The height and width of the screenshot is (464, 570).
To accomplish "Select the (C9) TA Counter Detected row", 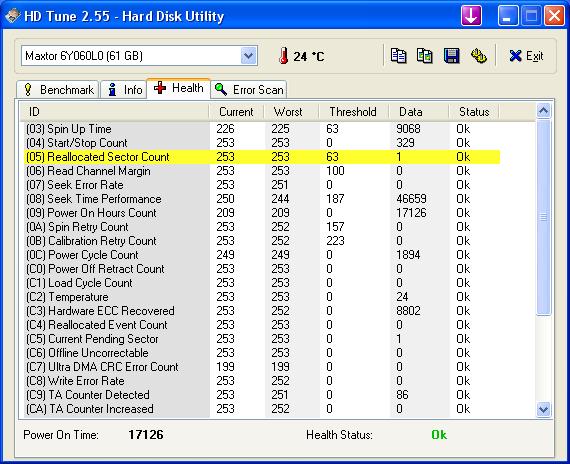I will (x=262, y=395).
